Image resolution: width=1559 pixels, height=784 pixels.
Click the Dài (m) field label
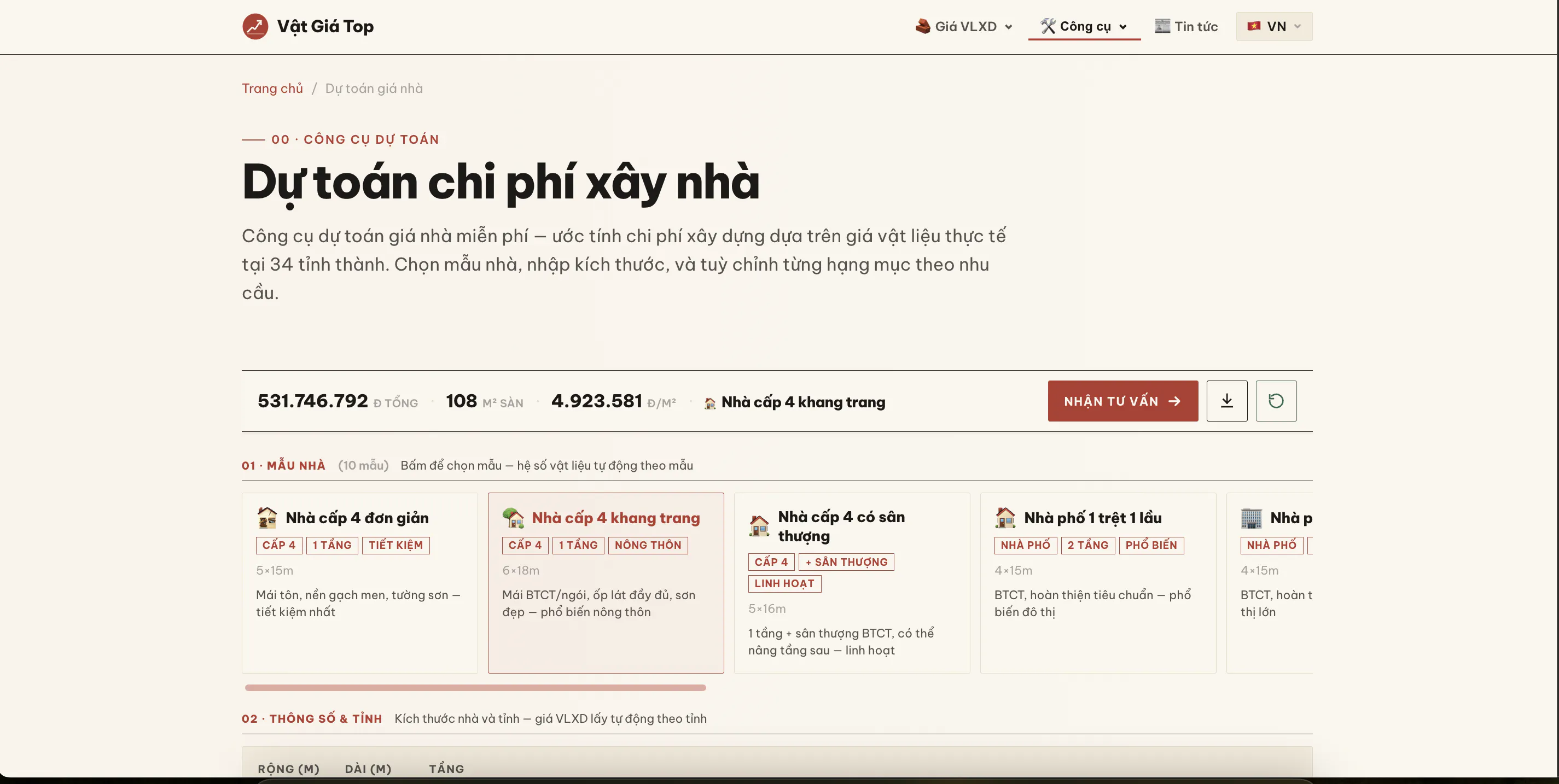[368, 769]
